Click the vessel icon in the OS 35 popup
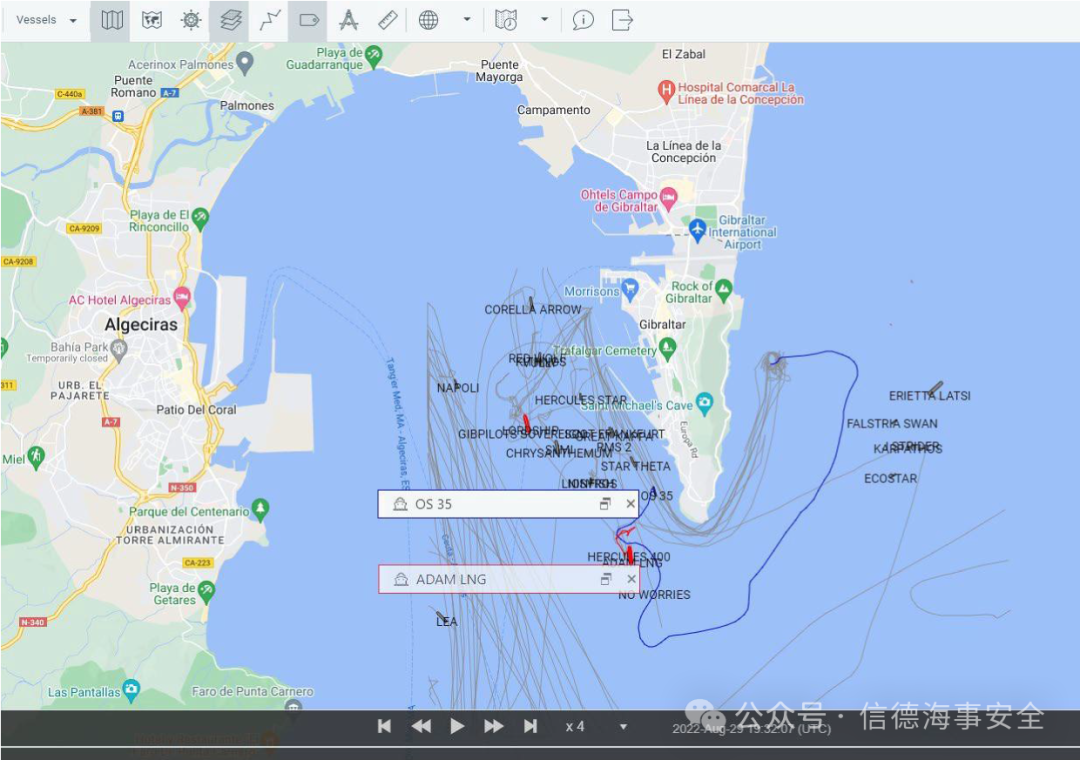 [x=400, y=504]
